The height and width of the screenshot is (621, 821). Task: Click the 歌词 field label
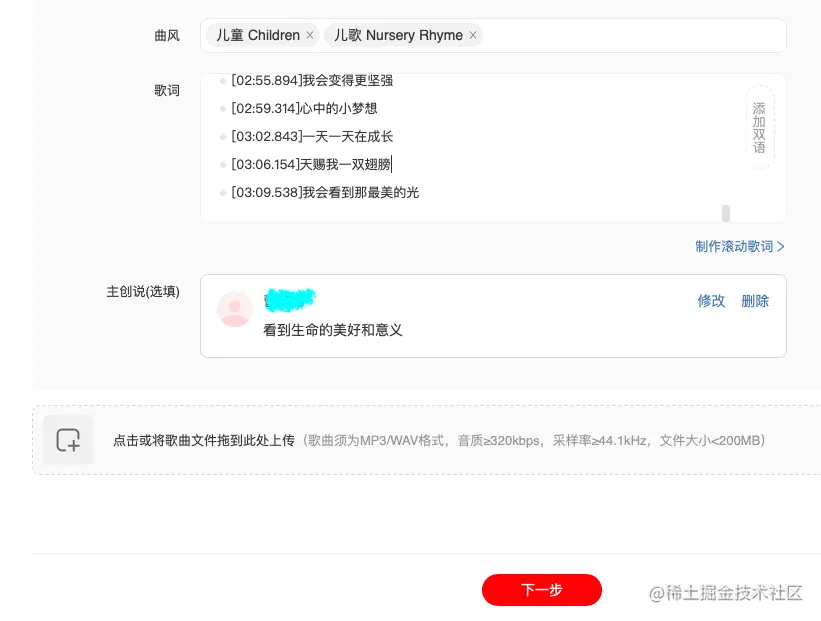click(167, 91)
